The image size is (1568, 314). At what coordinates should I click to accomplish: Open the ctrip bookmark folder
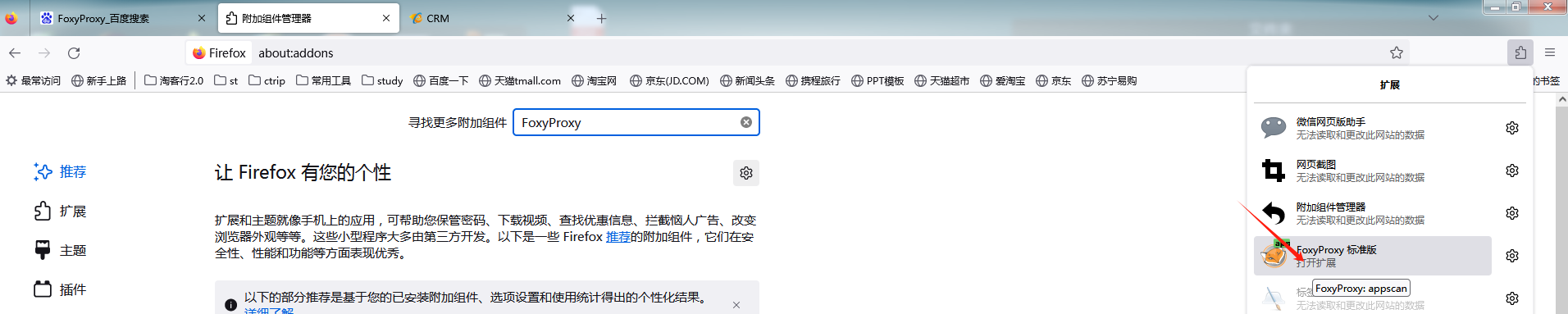coord(267,80)
